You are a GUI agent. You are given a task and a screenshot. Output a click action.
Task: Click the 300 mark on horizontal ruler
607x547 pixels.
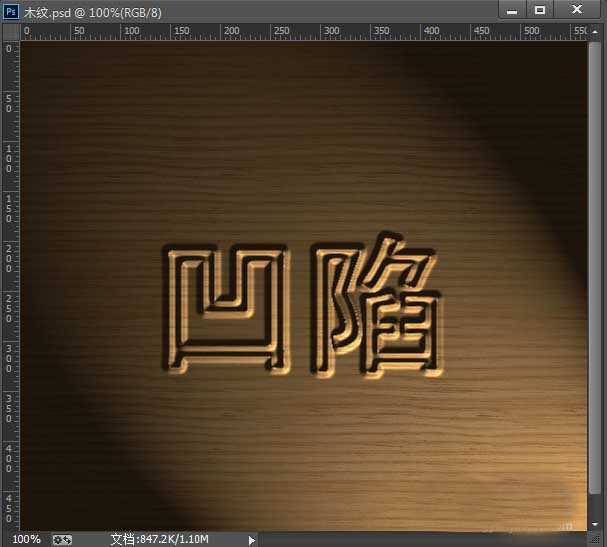coord(332,31)
